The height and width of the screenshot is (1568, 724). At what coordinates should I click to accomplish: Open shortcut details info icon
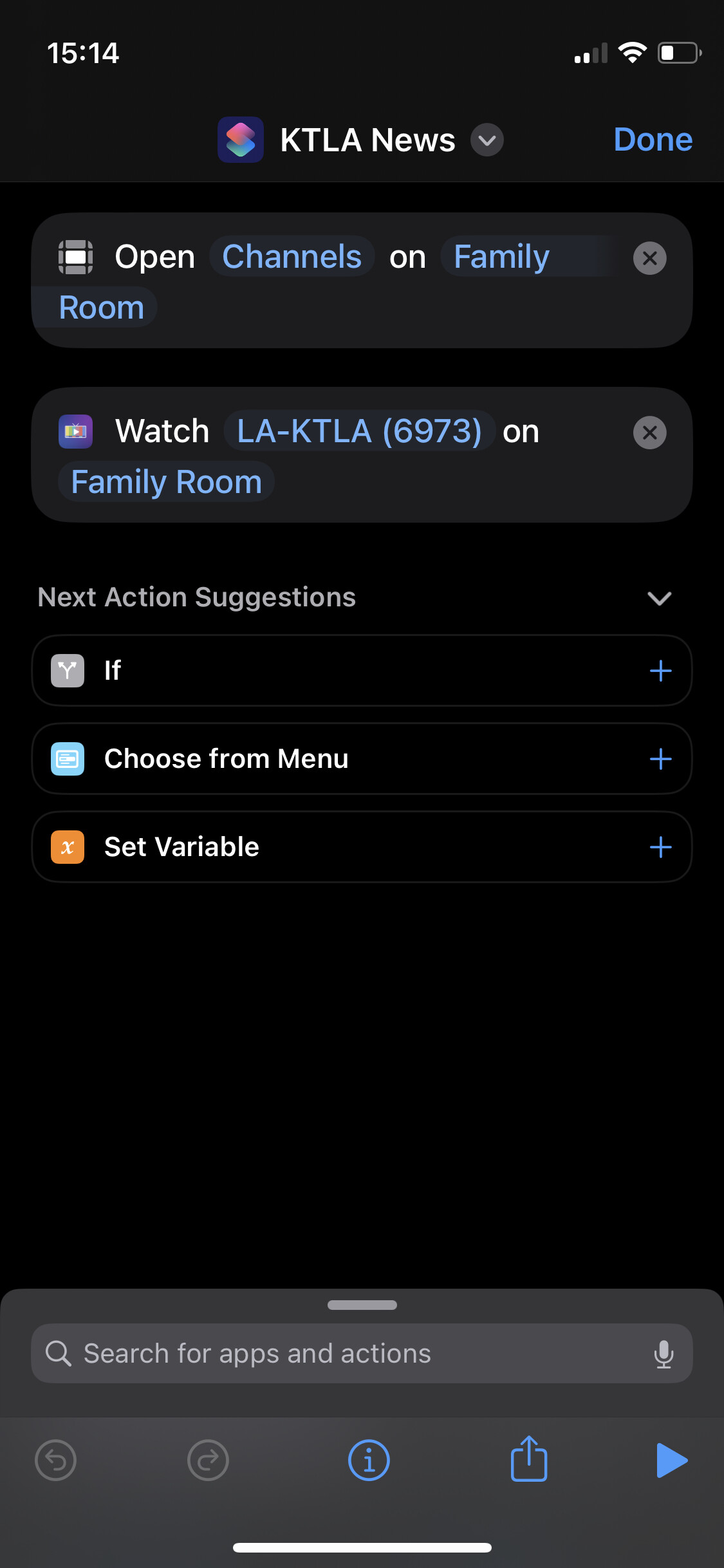tap(369, 1460)
